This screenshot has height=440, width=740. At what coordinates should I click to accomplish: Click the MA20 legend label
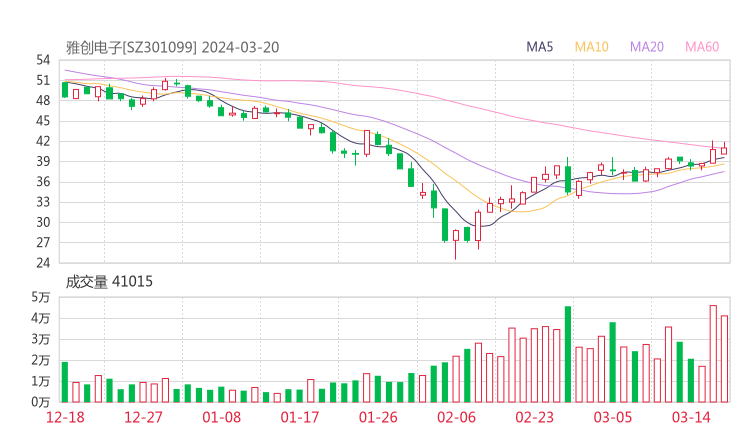coord(647,47)
